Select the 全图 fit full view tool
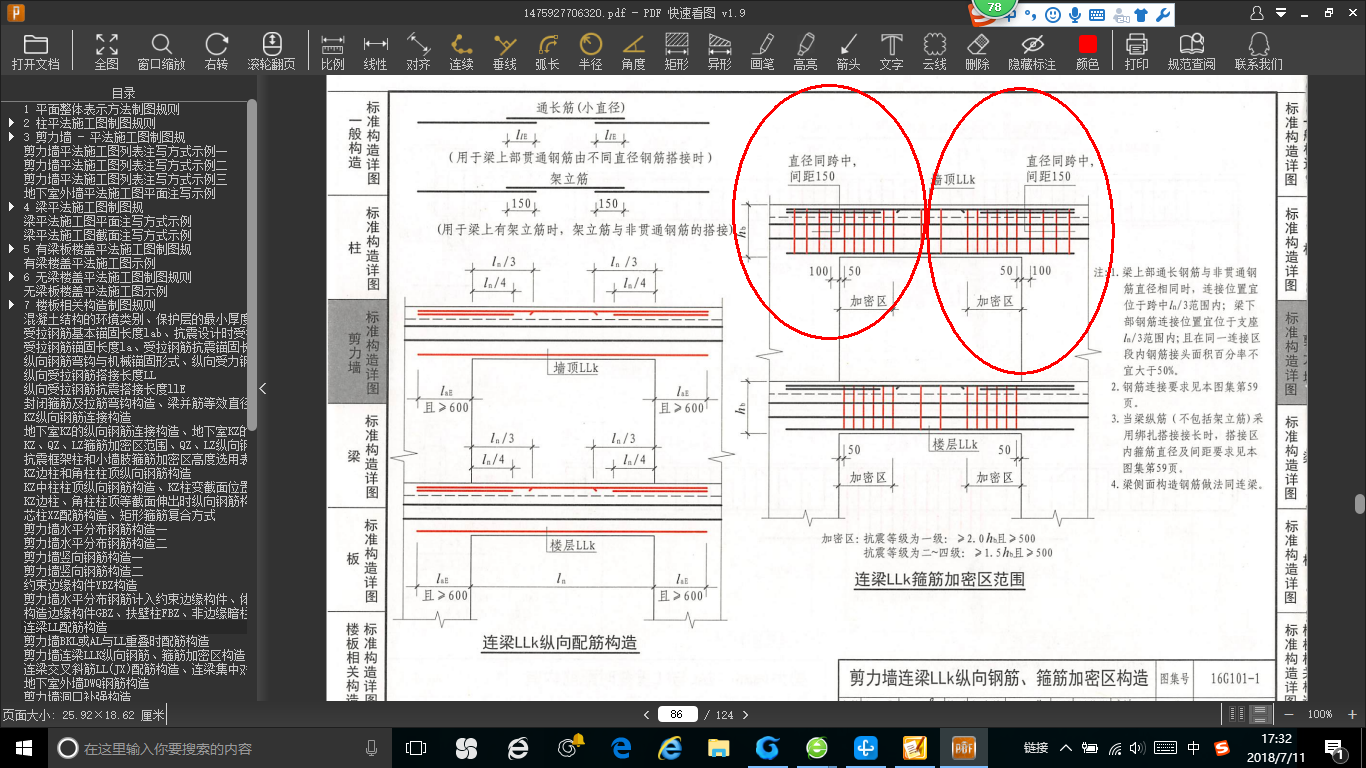The image size is (1366, 768). pos(107,51)
